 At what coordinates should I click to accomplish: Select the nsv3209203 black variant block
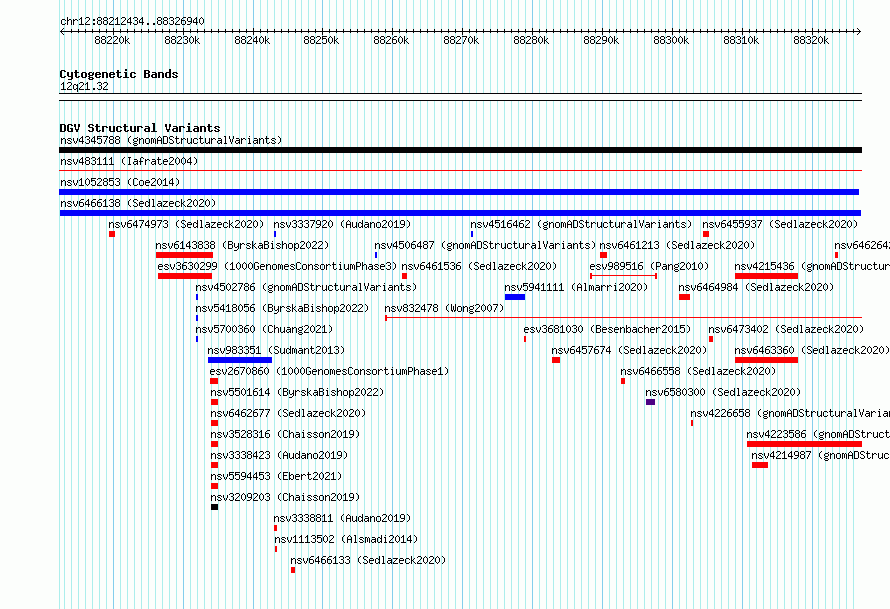pyautogui.click(x=215, y=507)
